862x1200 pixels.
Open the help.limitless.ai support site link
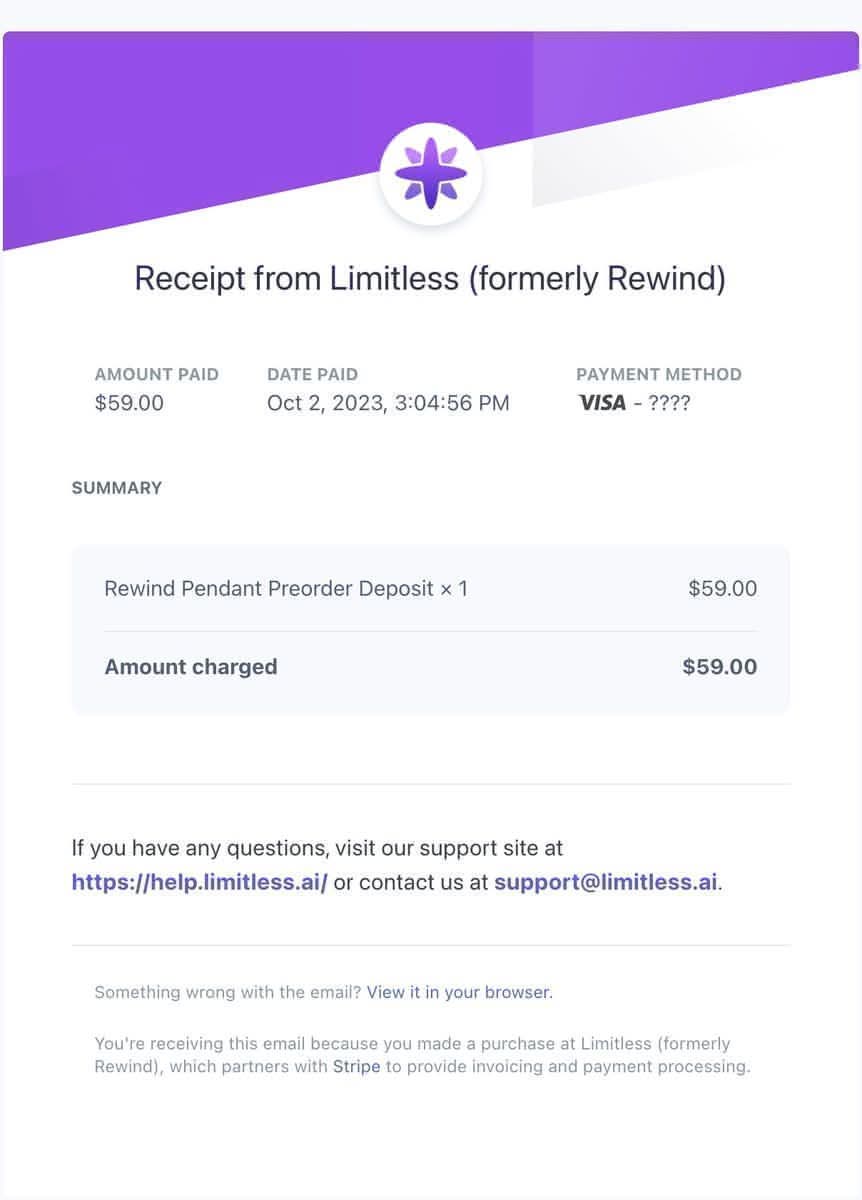click(199, 883)
